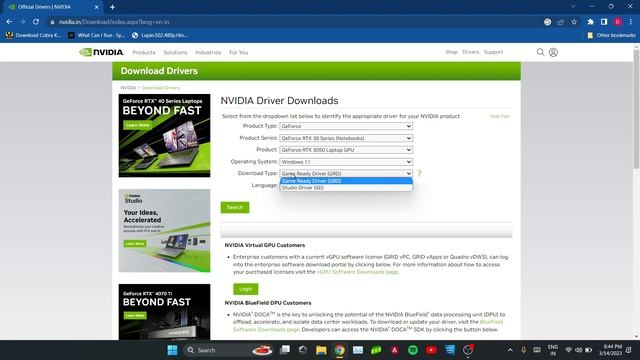Image resolution: width=640 pixels, height=360 pixels.
Task: Open the Chrome extensions puzzle icon
Action: [591, 22]
